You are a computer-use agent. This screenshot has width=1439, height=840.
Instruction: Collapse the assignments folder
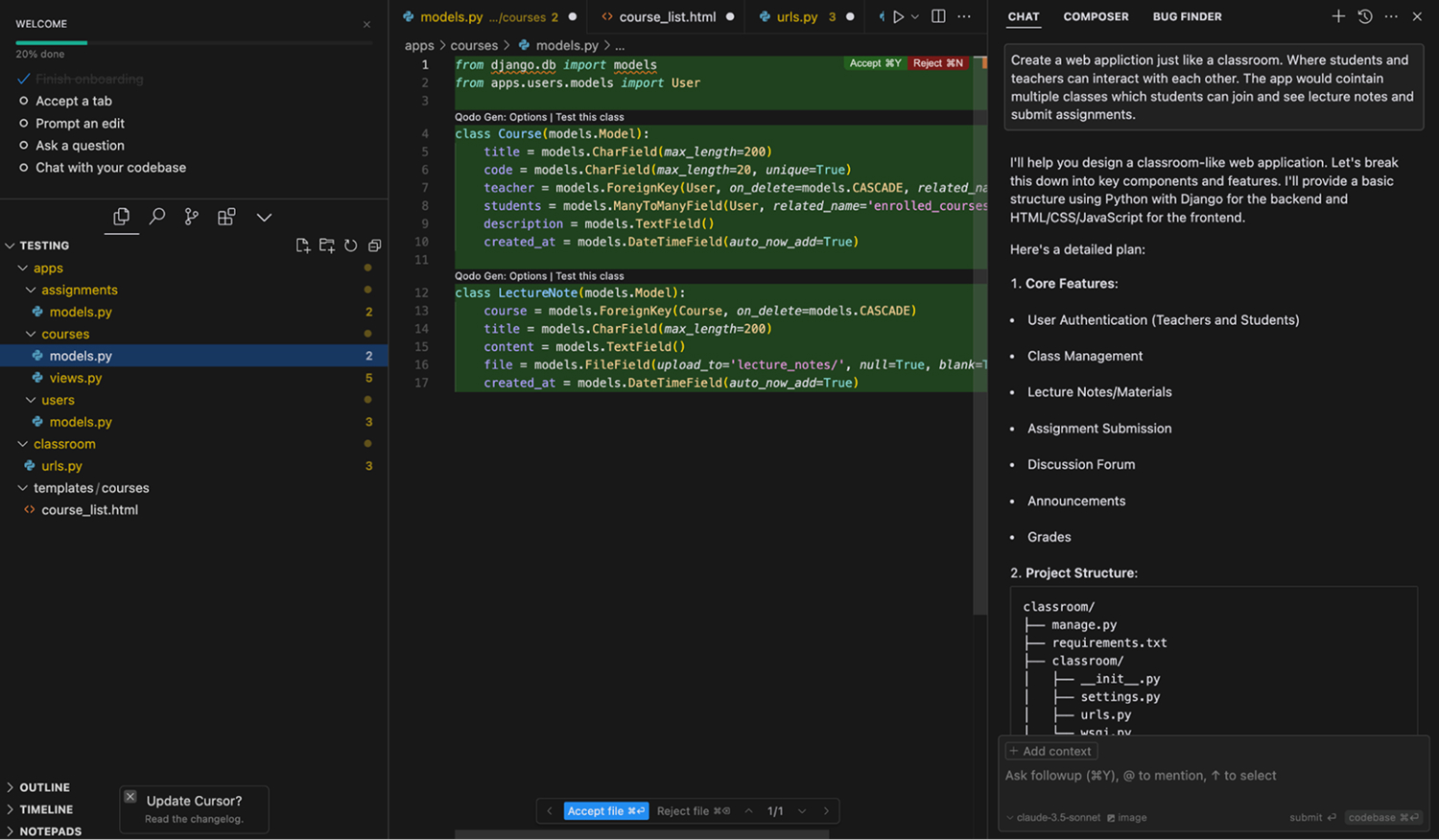tap(31, 290)
